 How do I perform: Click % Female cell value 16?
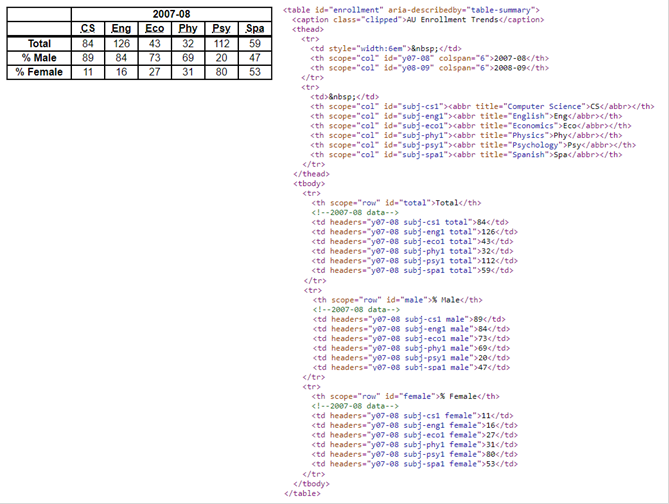click(x=121, y=72)
